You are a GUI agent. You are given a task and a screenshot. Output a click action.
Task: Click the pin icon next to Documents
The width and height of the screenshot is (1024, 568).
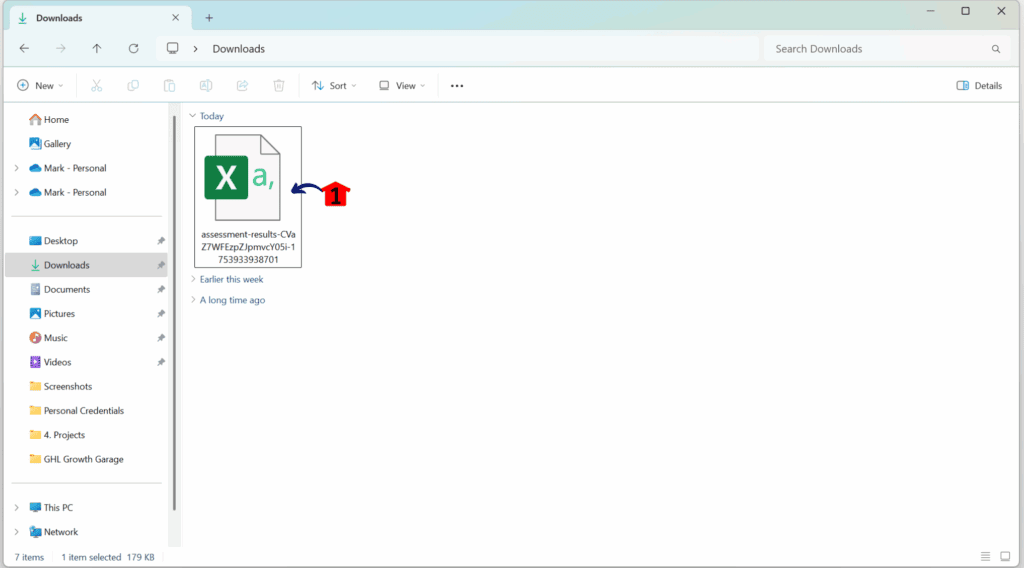click(x=161, y=289)
